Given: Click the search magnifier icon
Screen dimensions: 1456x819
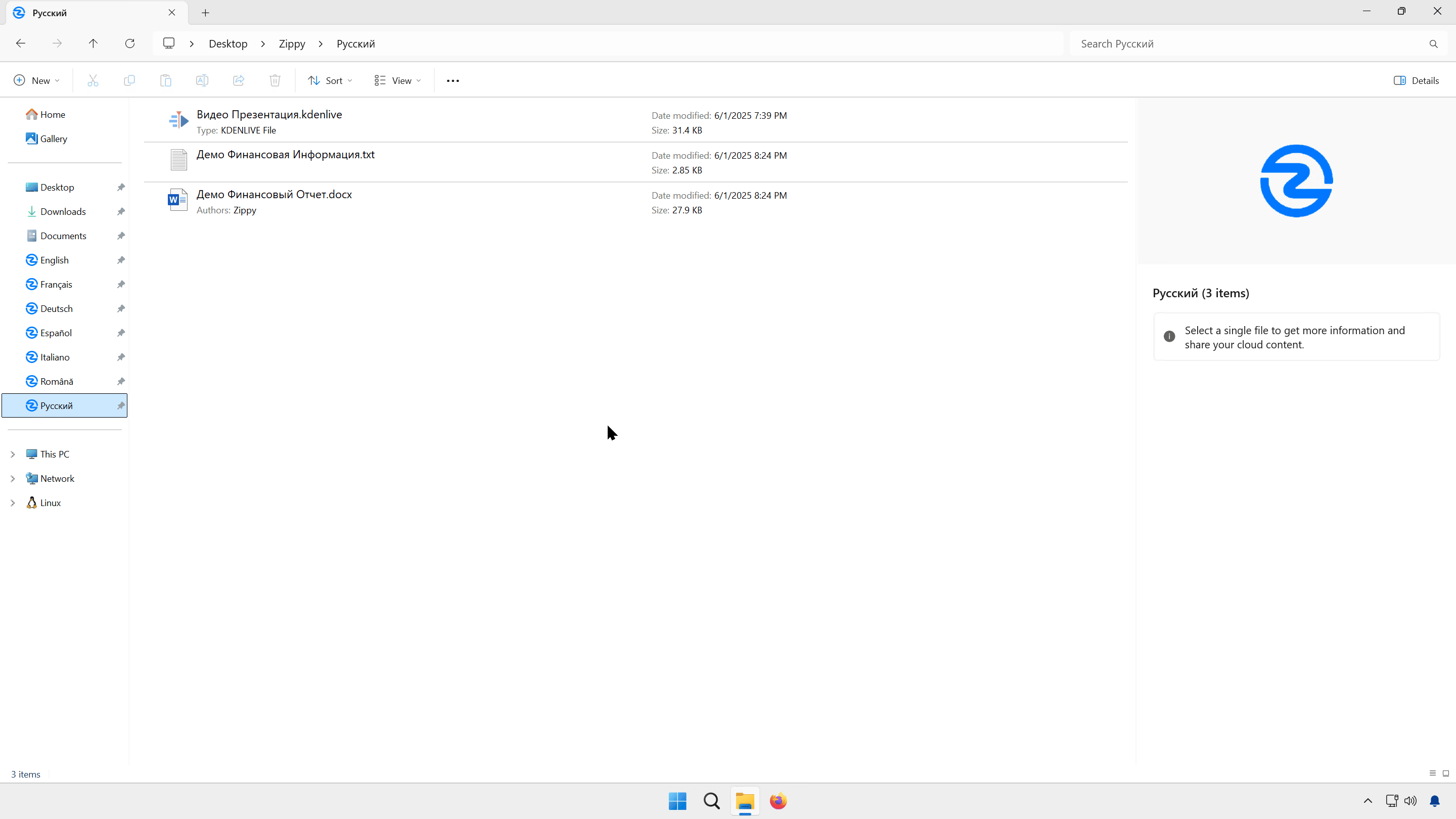Looking at the screenshot, I should click(x=1433, y=44).
